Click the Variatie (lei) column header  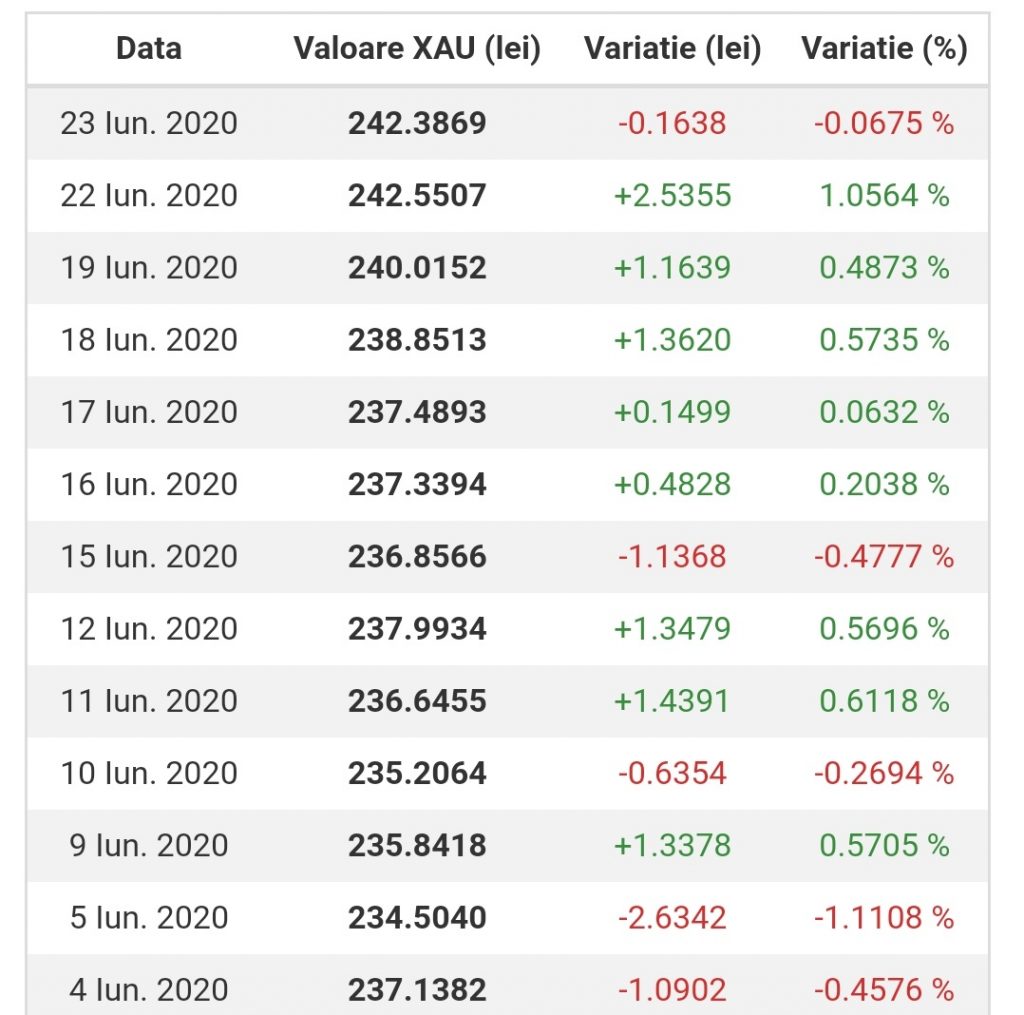[x=672, y=48]
